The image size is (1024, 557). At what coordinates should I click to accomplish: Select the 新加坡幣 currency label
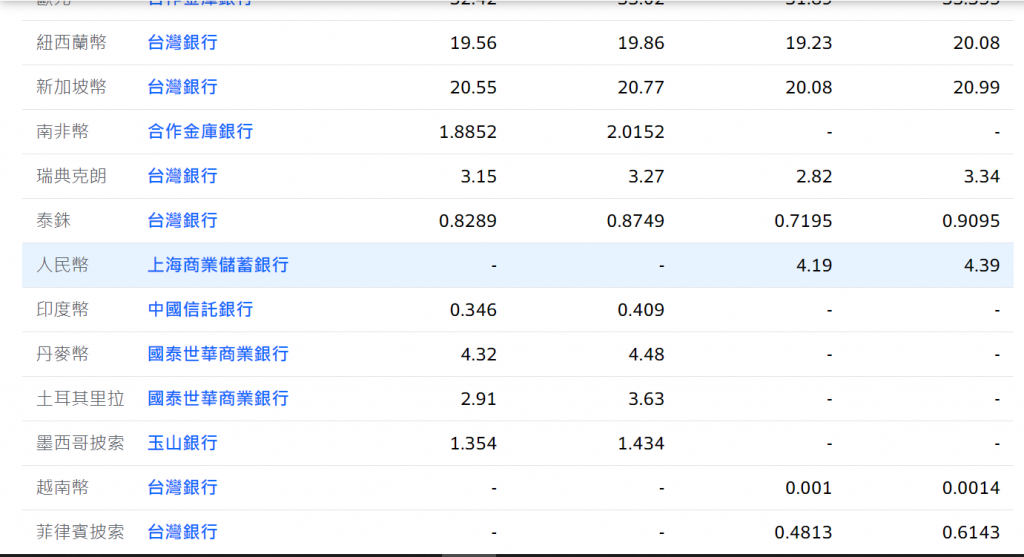coord(71,87)
